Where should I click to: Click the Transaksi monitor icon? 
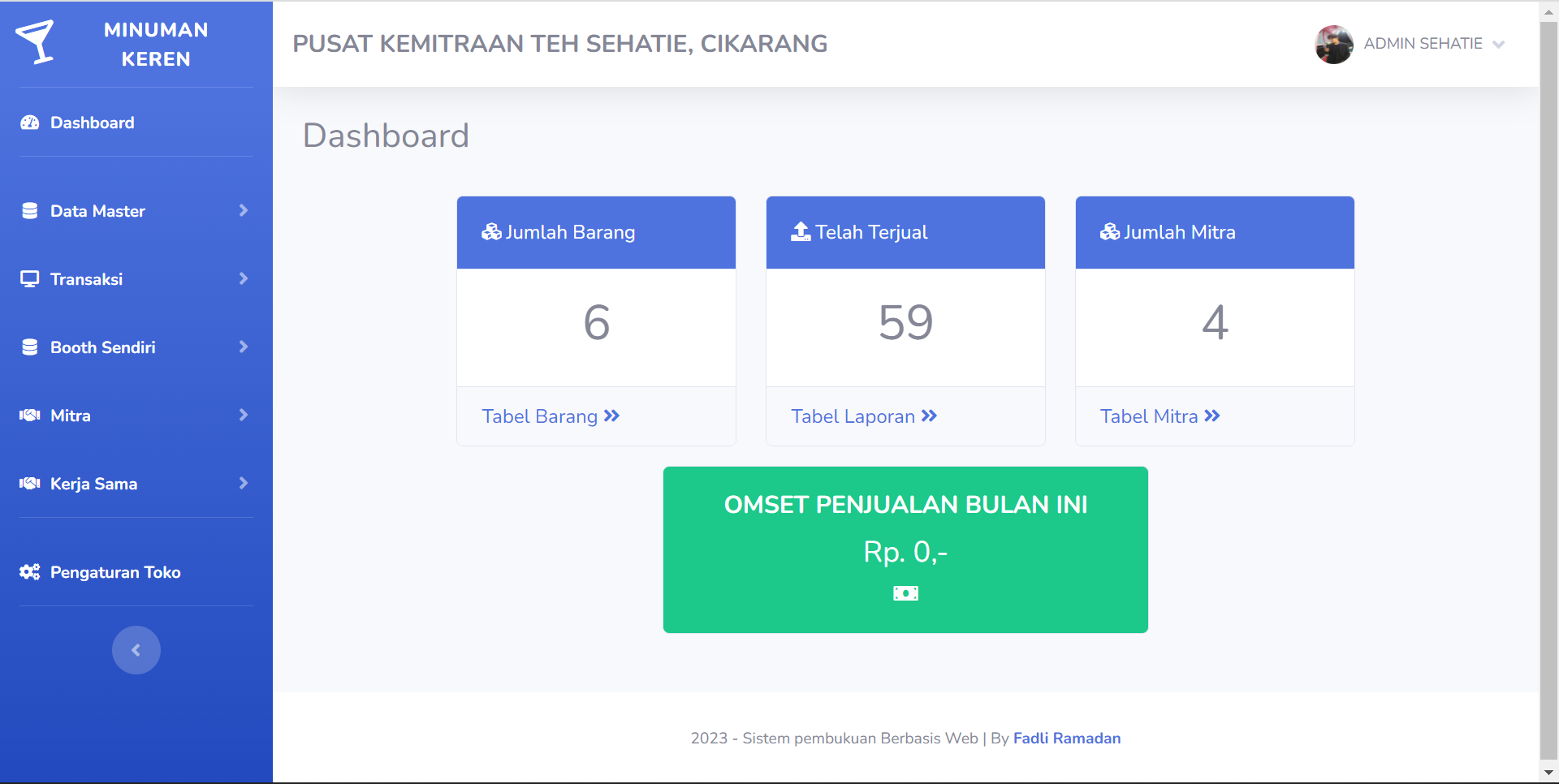tap(30, 278)
